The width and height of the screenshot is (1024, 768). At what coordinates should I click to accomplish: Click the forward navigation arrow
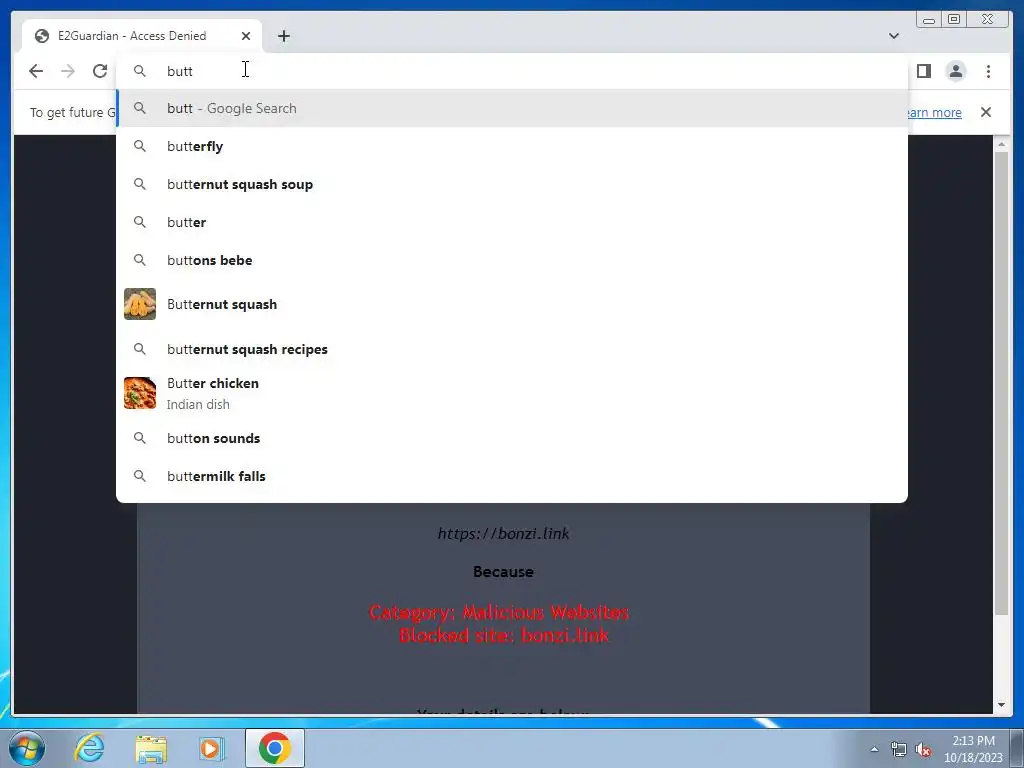(x=68, y=71)
